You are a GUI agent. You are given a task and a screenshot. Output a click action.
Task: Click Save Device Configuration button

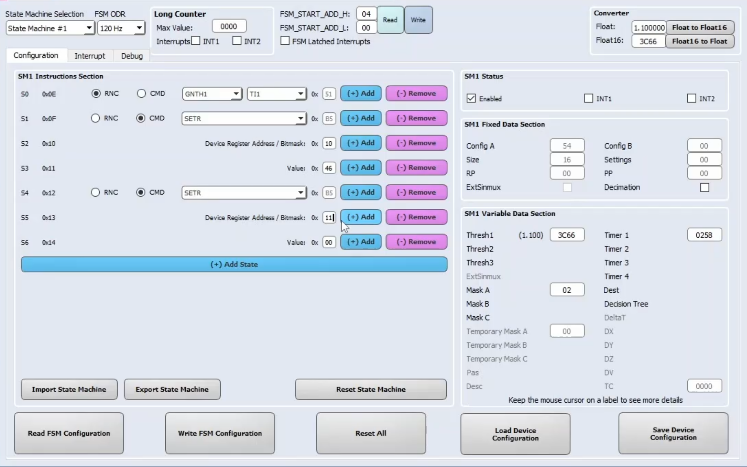pyautogui.click(x=673, y=434)
